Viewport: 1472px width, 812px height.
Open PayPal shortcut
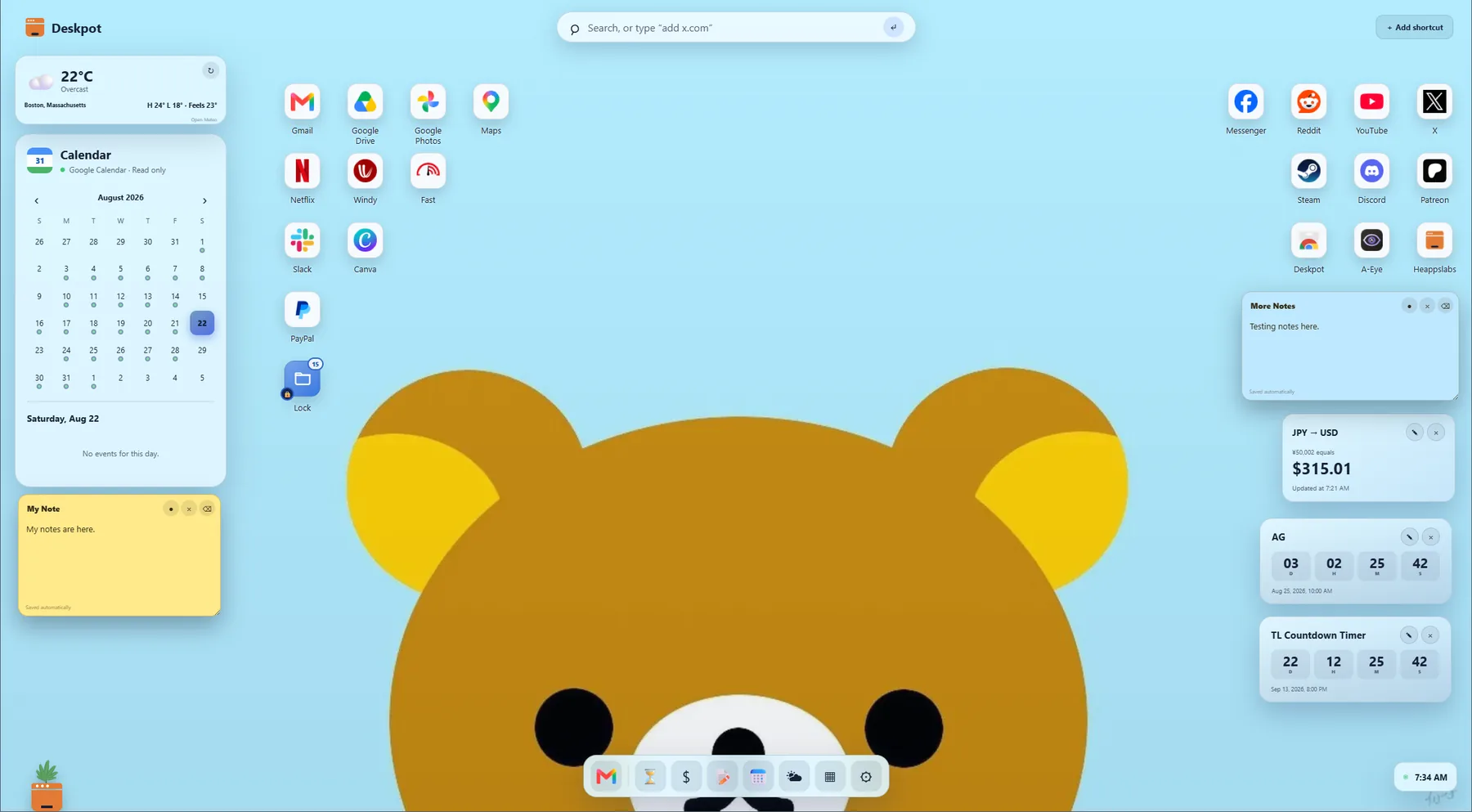coord(302,311)
